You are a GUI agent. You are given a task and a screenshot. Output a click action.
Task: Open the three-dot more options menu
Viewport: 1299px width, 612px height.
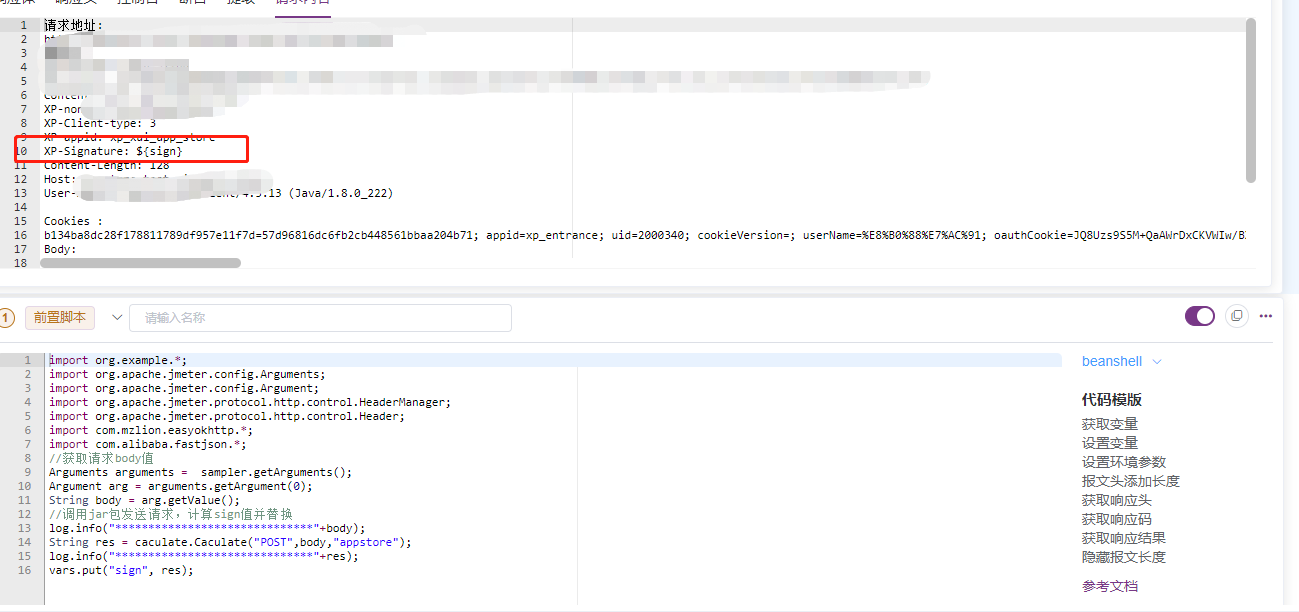[1266, 316]
